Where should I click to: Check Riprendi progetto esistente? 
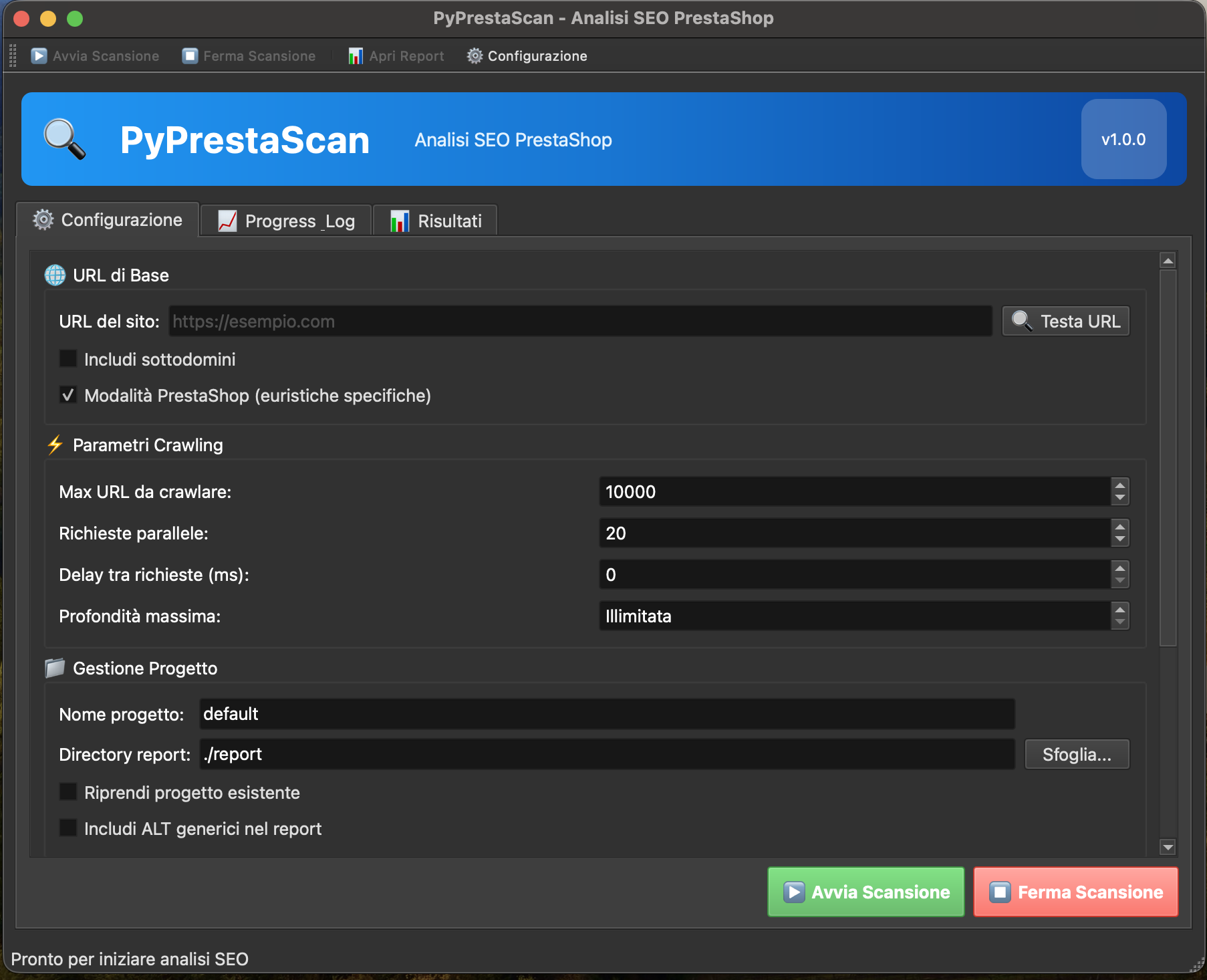(68, 791)
